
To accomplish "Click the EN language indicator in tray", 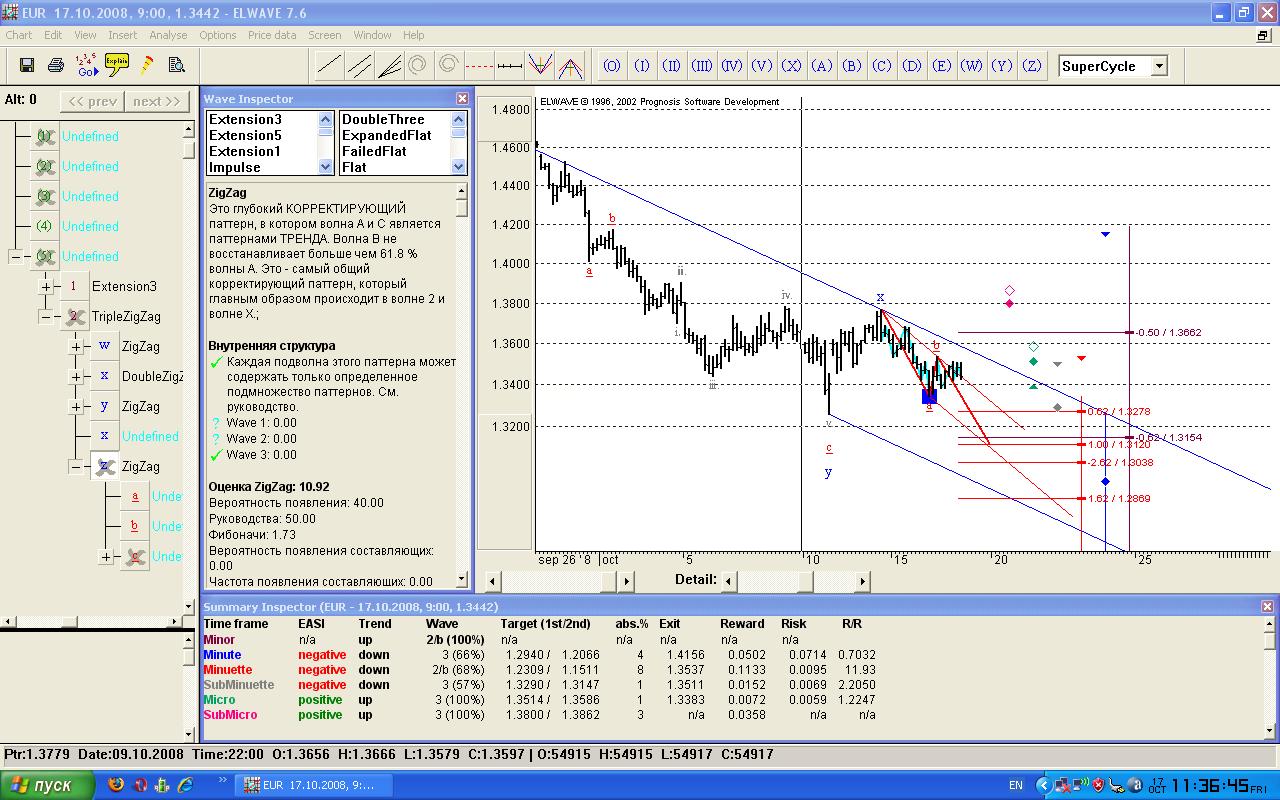I will [x=1015, y=785].
